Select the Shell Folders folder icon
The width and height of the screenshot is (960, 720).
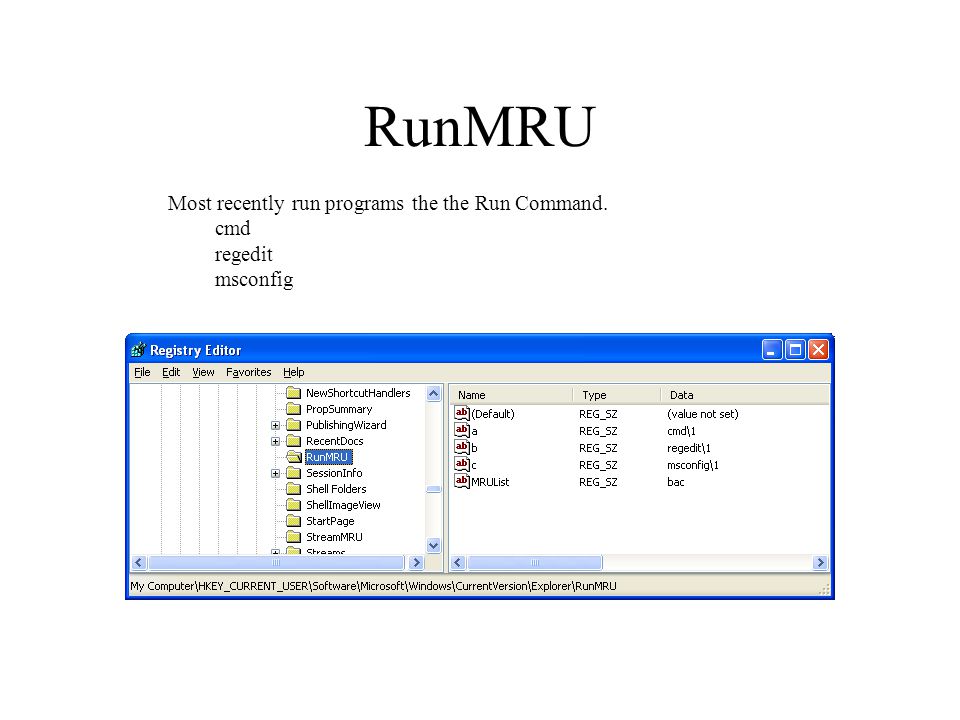tap(294, 489)
